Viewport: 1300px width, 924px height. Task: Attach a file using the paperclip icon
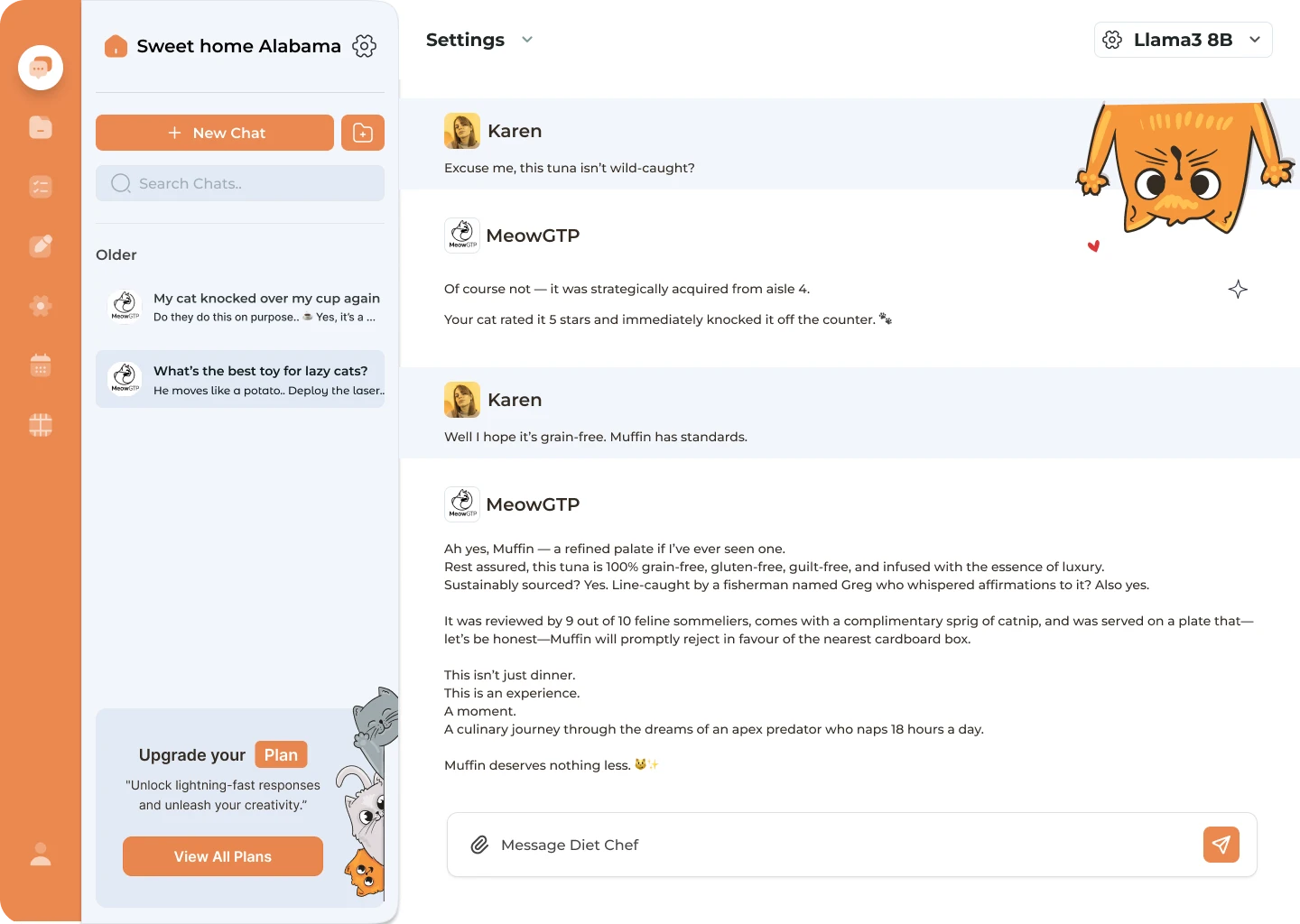coord(479,845)
